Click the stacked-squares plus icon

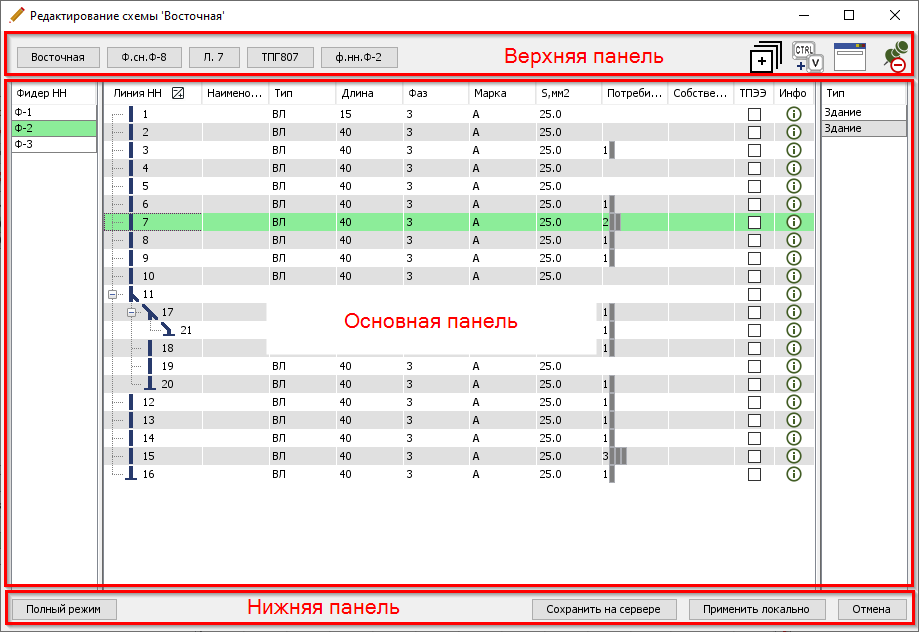(x=765, y=57)
